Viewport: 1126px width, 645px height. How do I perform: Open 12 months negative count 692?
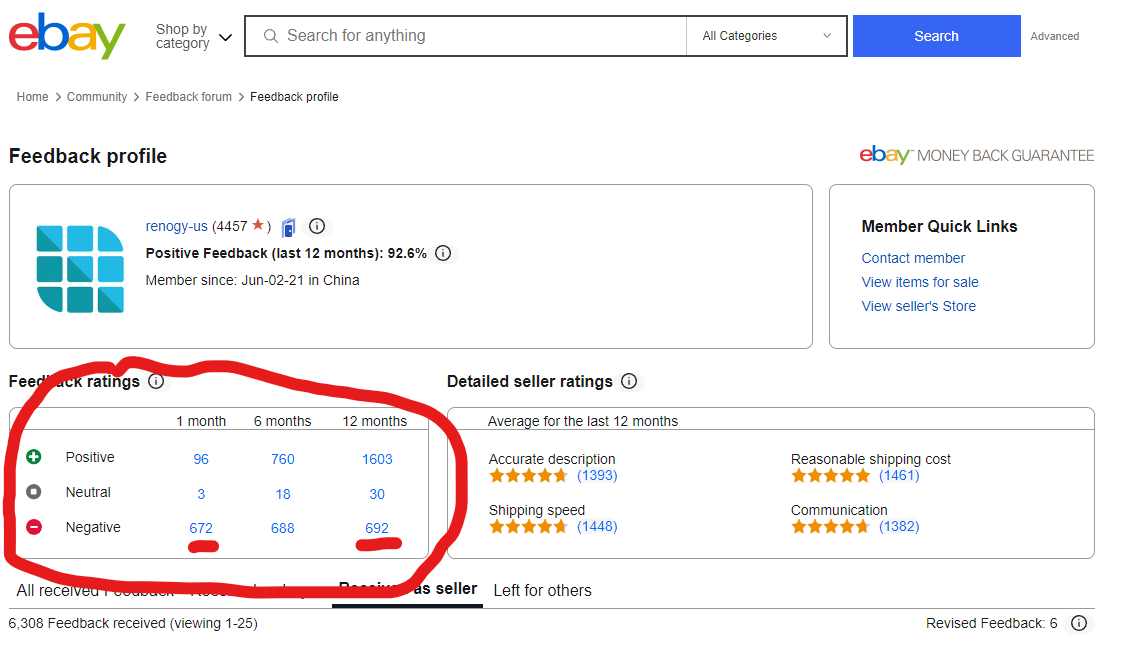pyautogui.click(x=377, y=528)
